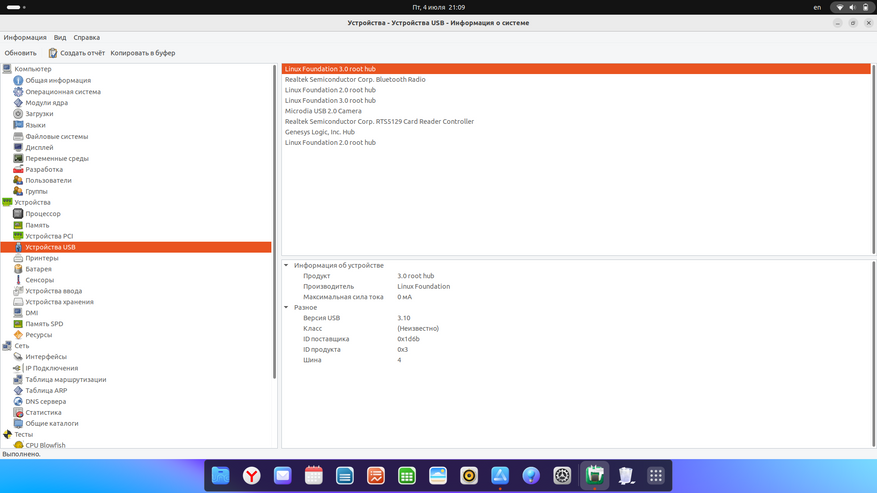
Task: Click the USB device list scrollbar
Action: [x=874, y=159]
